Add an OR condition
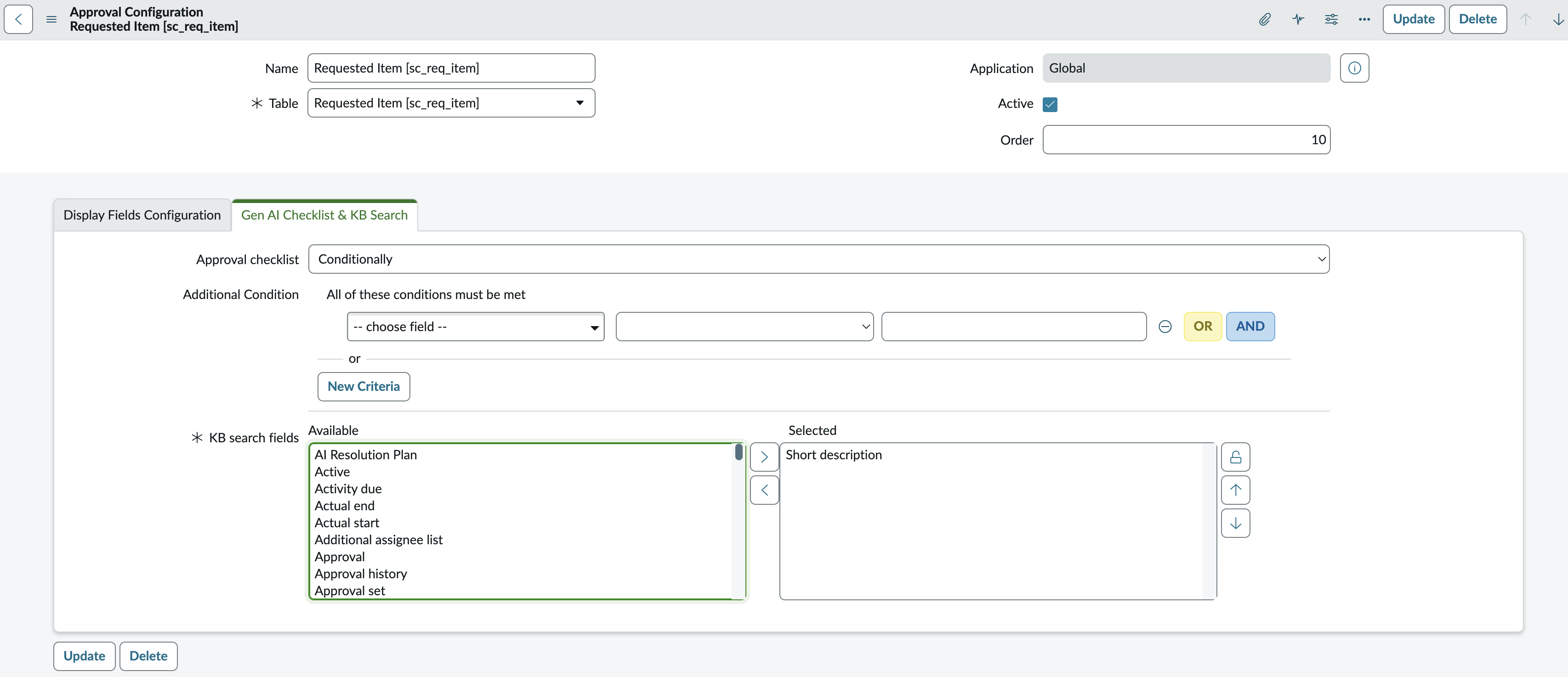1568x677 pixels. pos(1203,327)
